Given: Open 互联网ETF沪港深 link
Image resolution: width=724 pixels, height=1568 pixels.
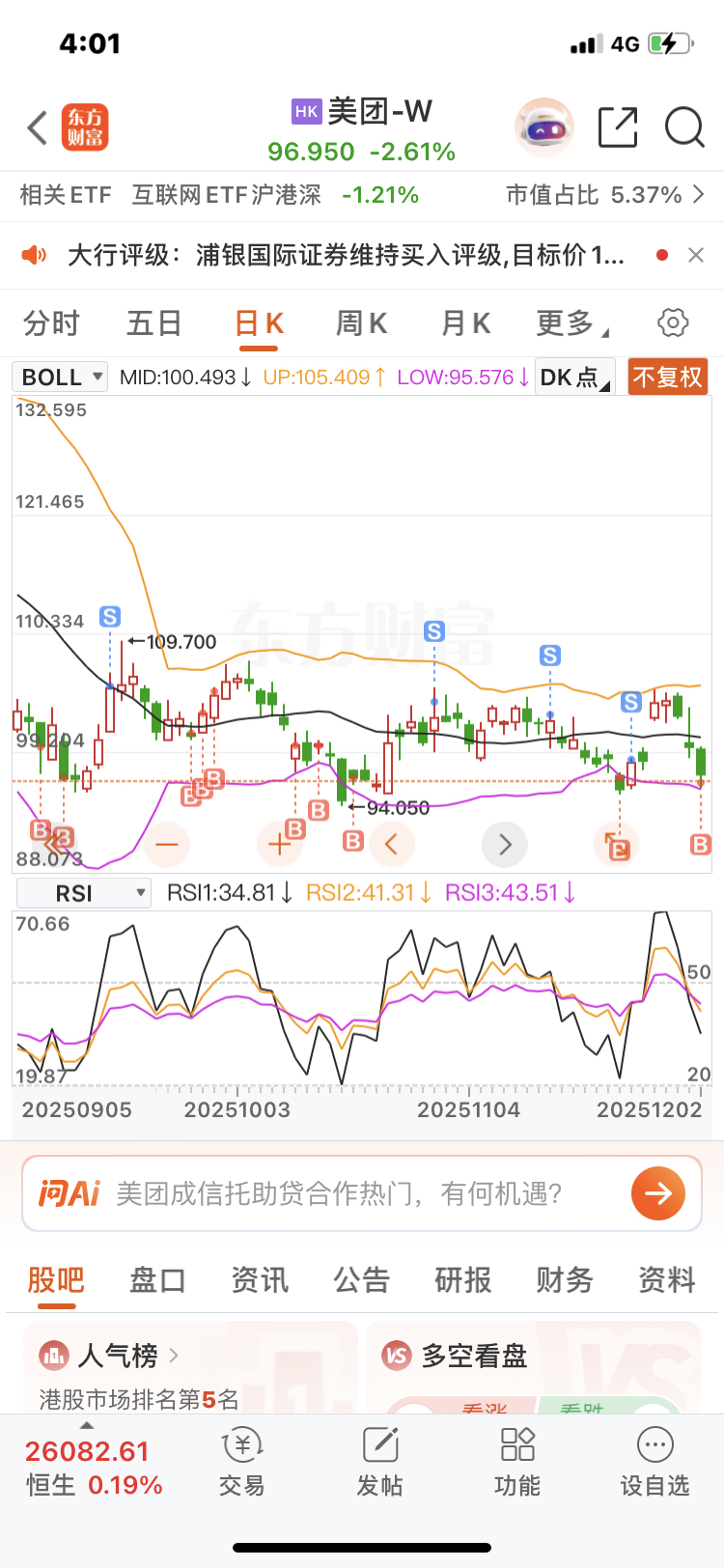Looking at the screenshot, I should (227, 195).
